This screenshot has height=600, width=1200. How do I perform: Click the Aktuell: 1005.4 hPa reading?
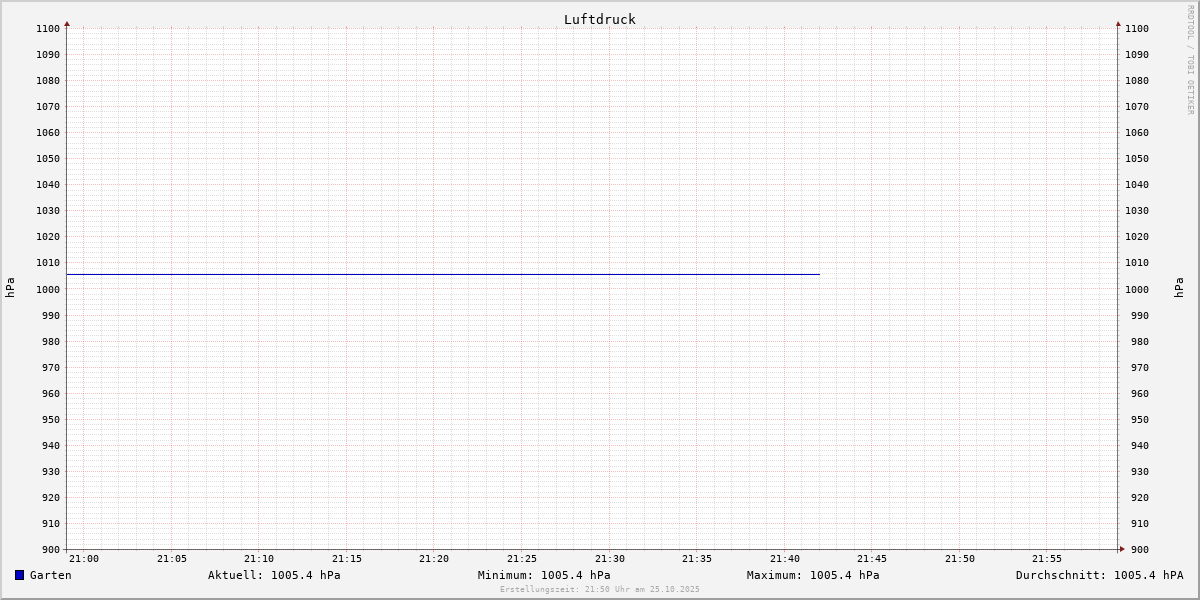274,575
